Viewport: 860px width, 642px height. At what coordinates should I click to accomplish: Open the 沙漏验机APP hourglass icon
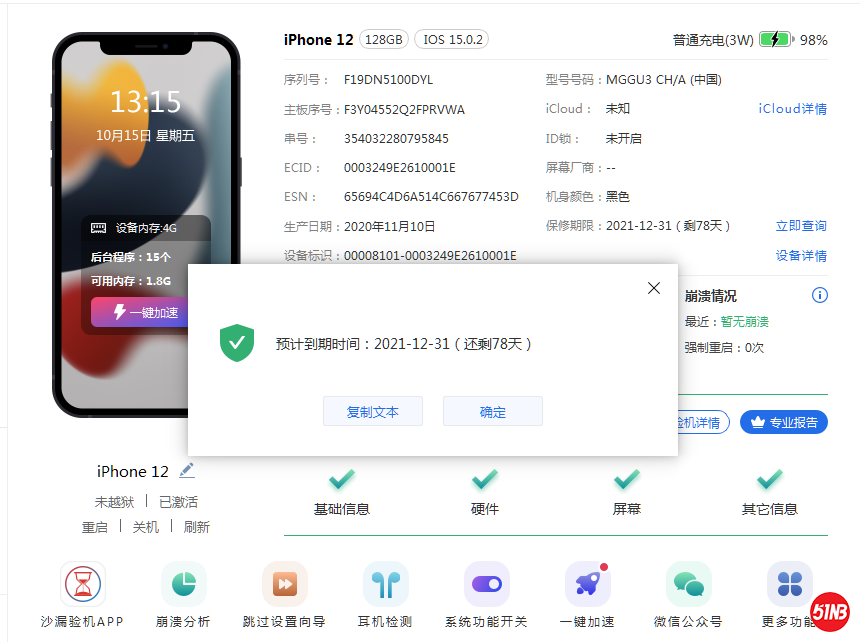click(x=83, y=584)
